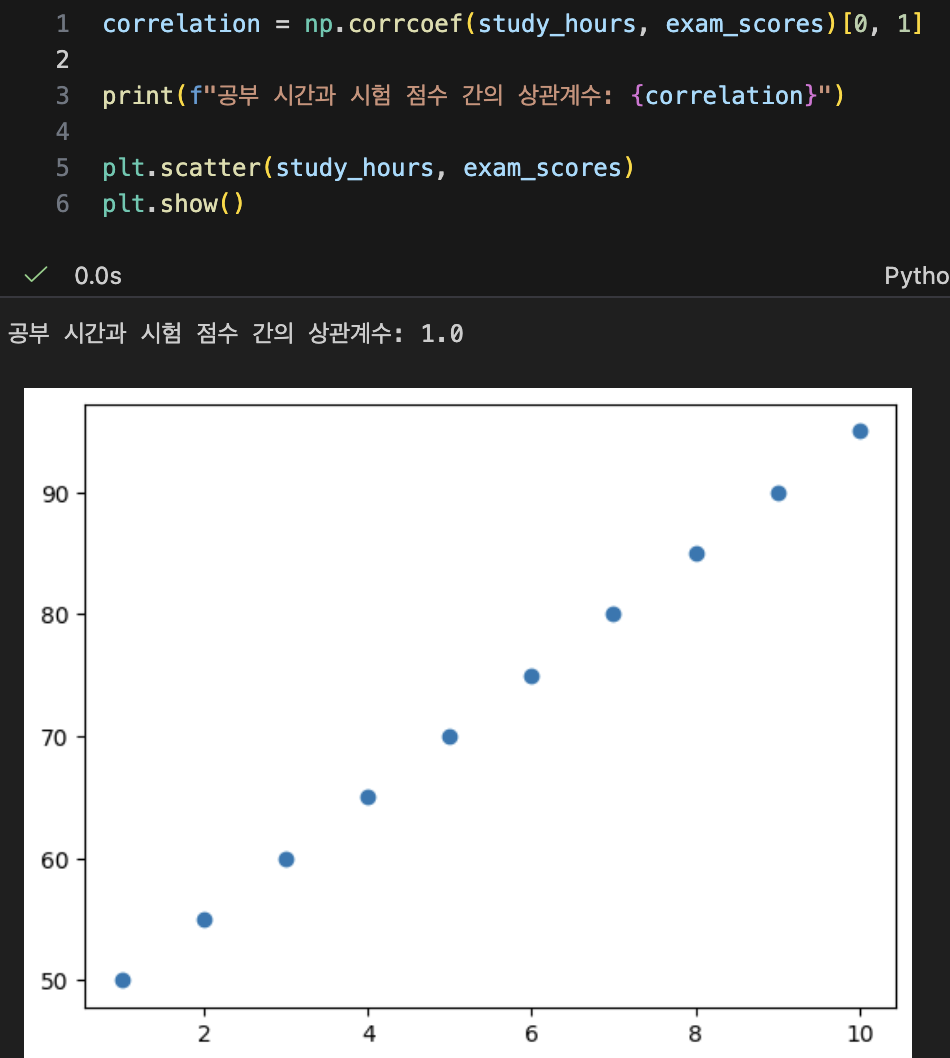This screenshot has height=1058, width=950.
Task: Click line number 6 in the code cell
Action: (x=63, y=204)
